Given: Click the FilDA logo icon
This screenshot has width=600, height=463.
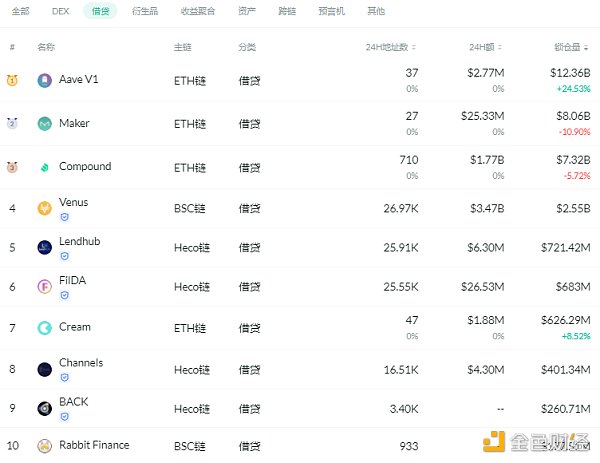Looking at the screenshot, I should 44,287.
